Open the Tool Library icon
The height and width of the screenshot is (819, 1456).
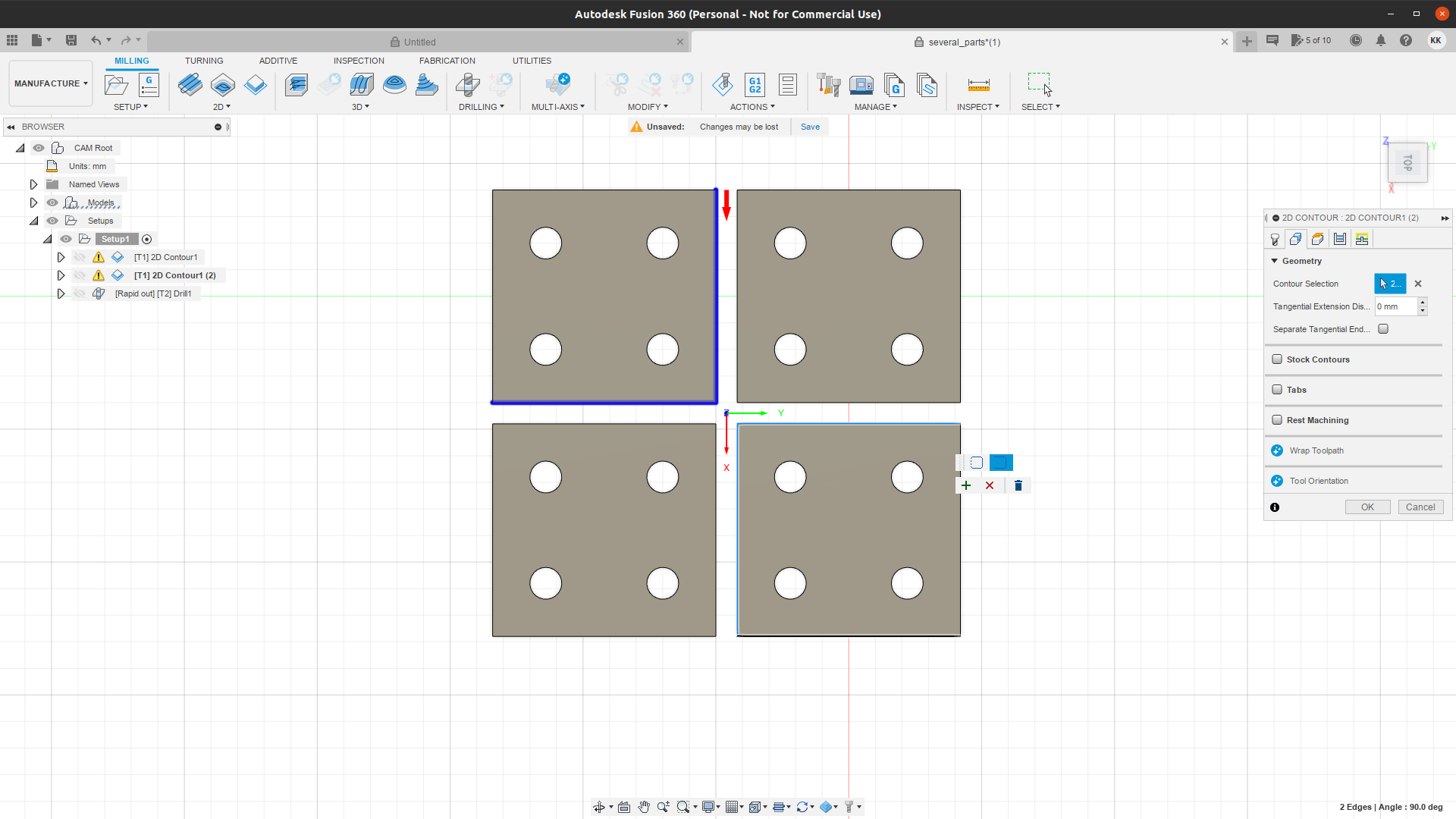pos(828,84)
